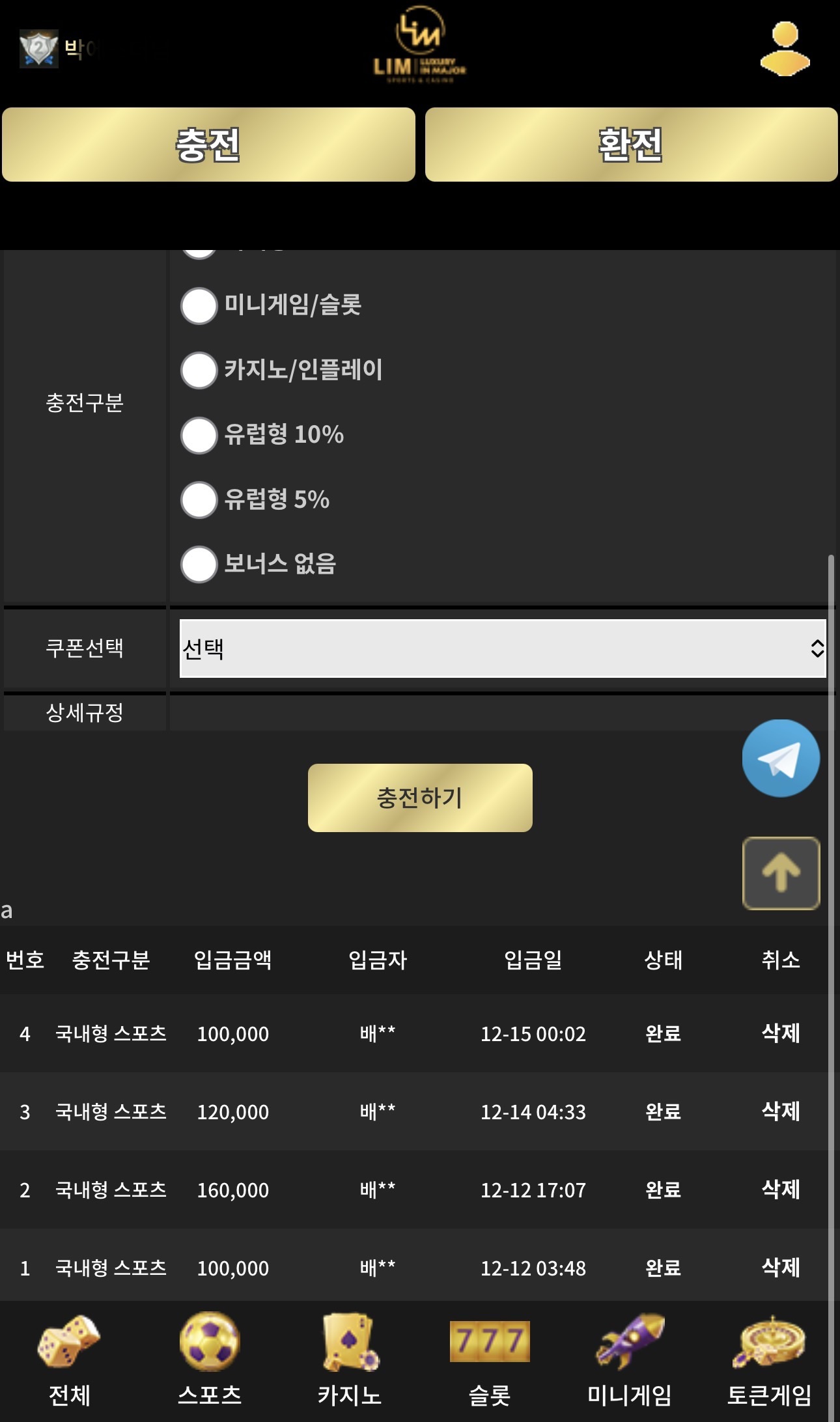Open the user profile icon

(785, 49)
